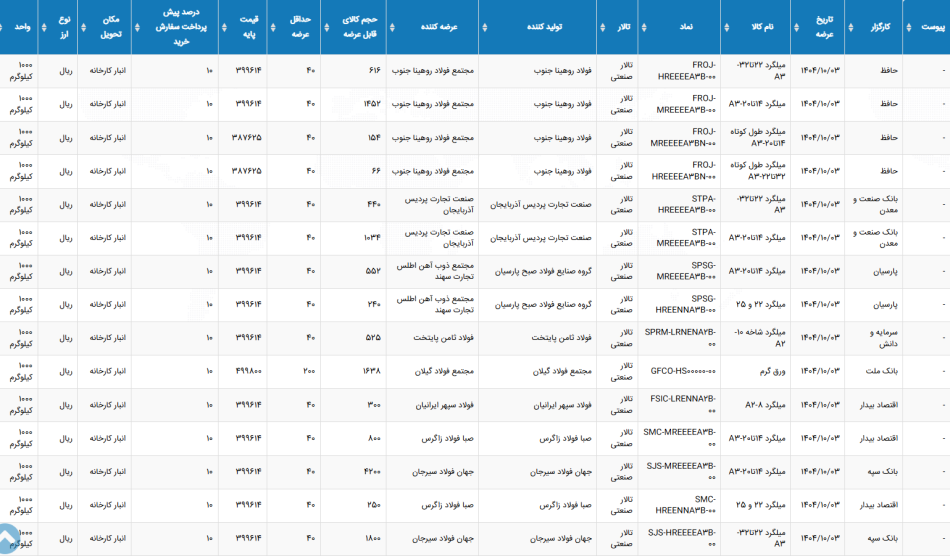Click the واحد column header label
Screen dimensions: 950x556
22,27
